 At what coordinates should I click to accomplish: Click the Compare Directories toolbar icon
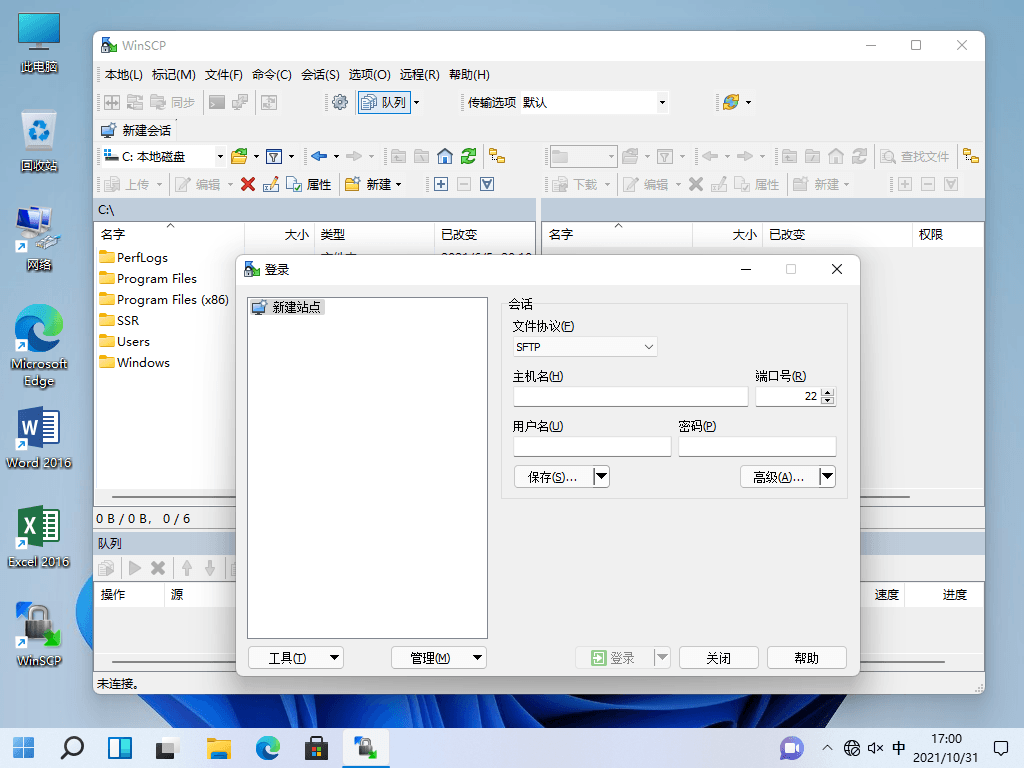point(112,103)
